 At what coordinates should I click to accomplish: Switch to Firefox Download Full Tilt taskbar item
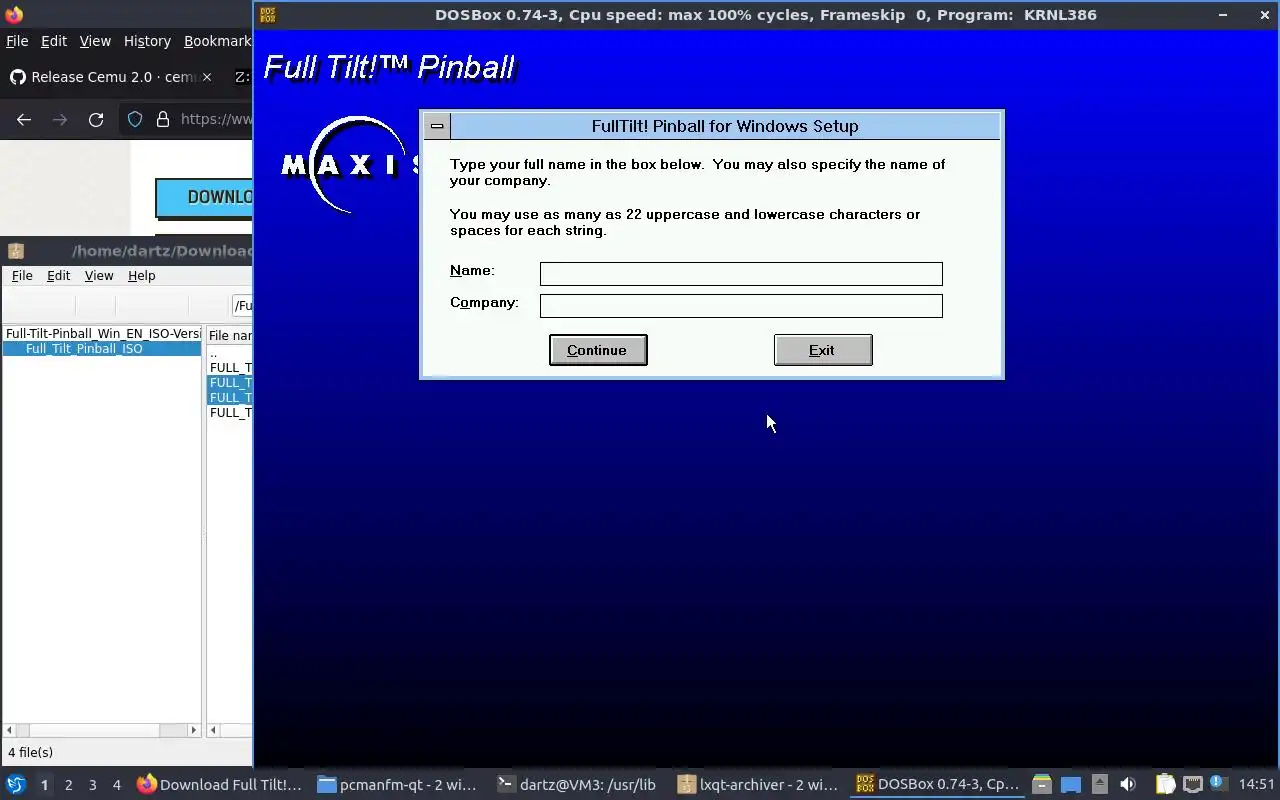(220, 785)
